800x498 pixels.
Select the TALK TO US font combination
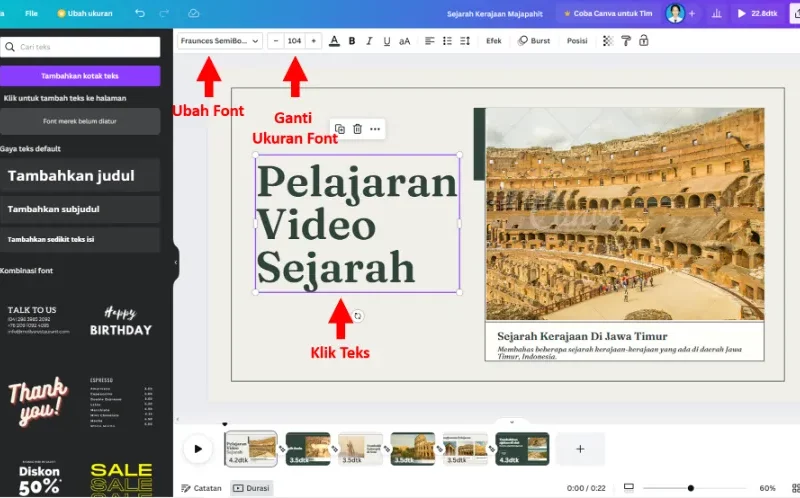coord(39,320)
